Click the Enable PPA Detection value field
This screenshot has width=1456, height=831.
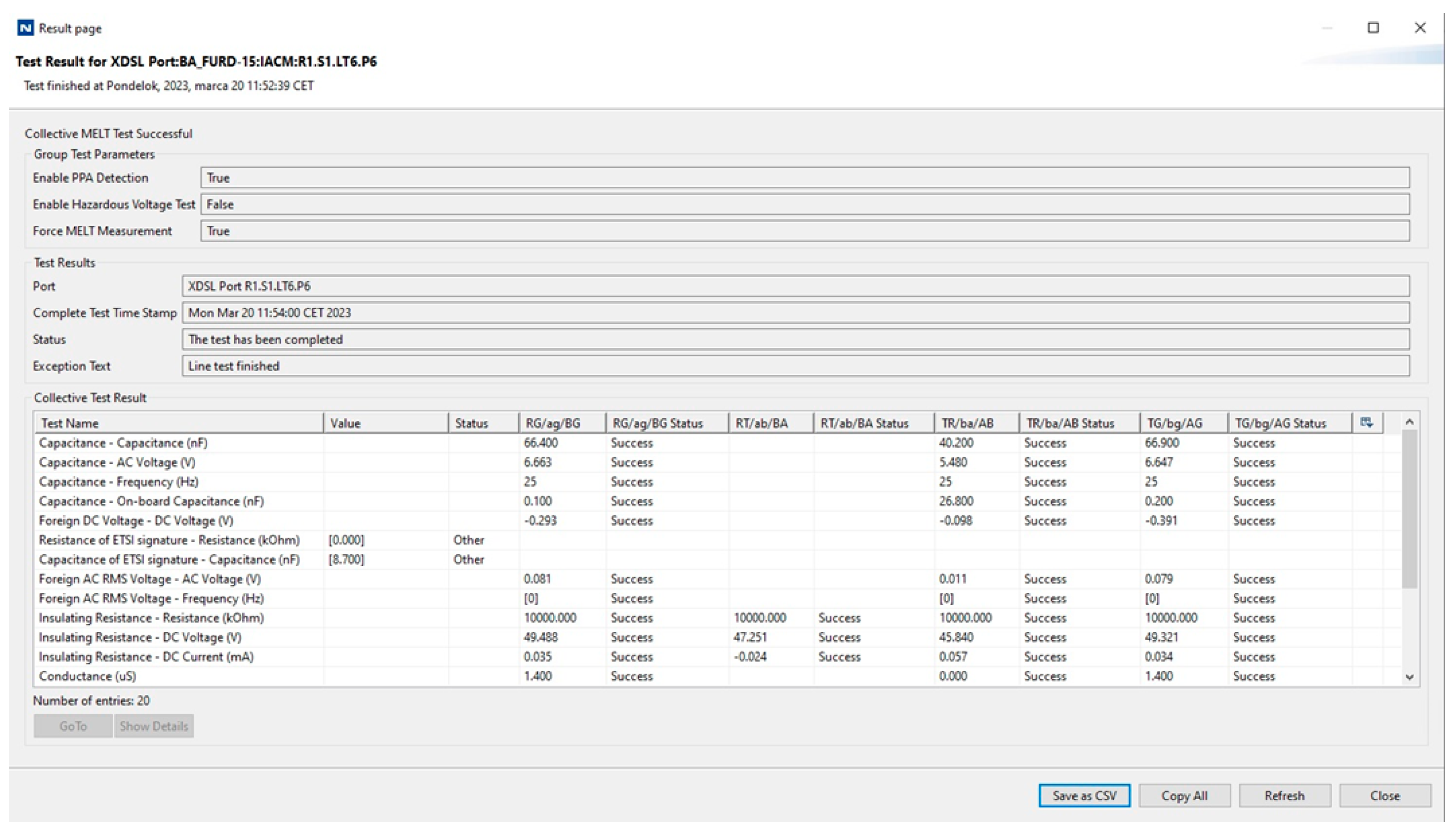pos(804,178)
